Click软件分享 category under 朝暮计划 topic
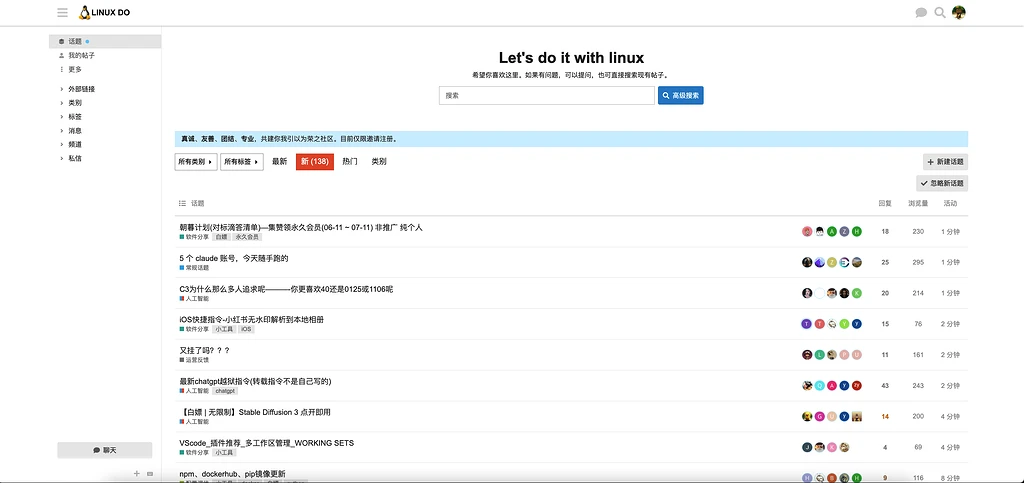The image size is (1024, 483). 195,237
